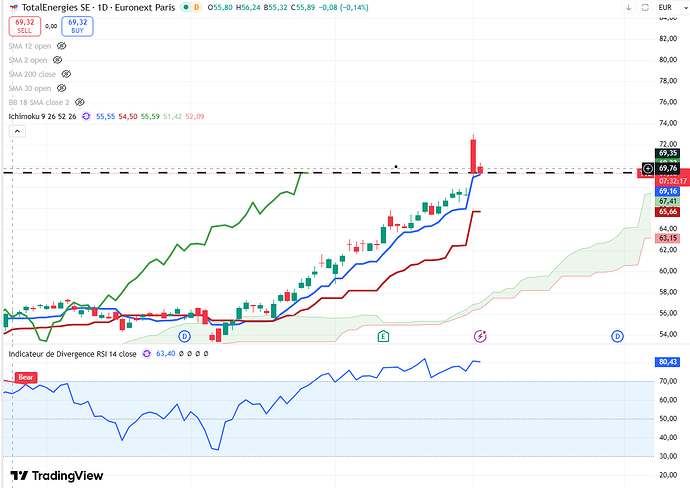Screen dimensions: 690x488
Task: Click the blue D marker near the chart's left side
Action: click(x=183, y=336)
